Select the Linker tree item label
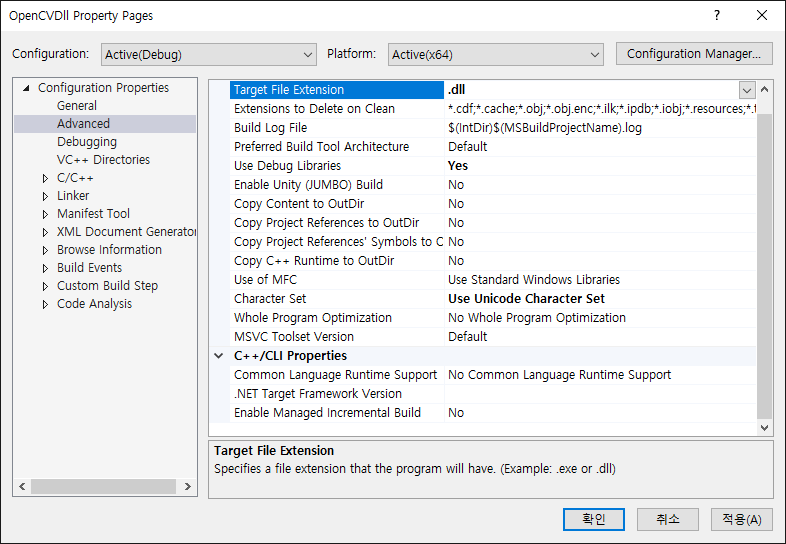The width and height of the screenshot is (786, 544). (73, 196)
